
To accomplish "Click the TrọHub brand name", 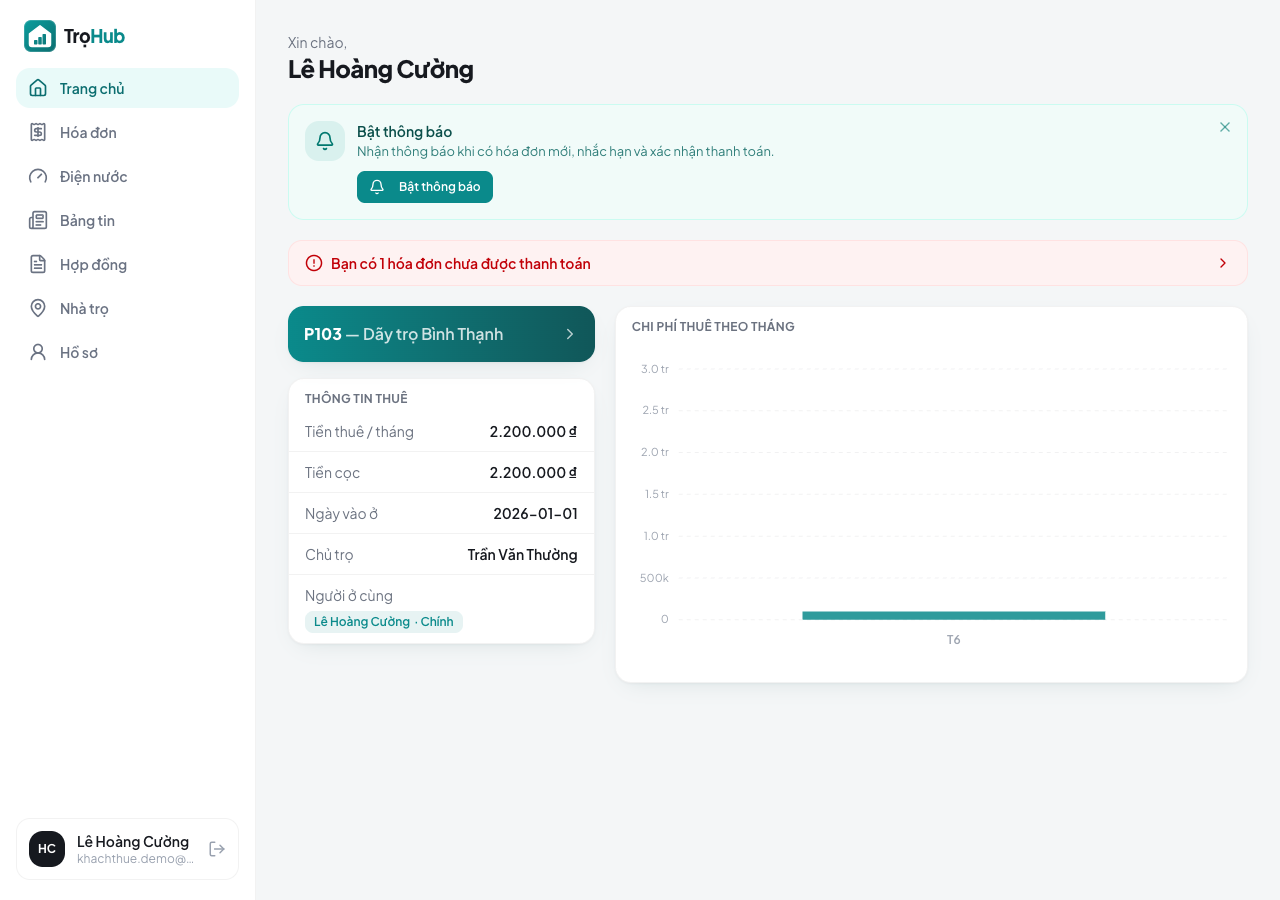I will 94,36.
